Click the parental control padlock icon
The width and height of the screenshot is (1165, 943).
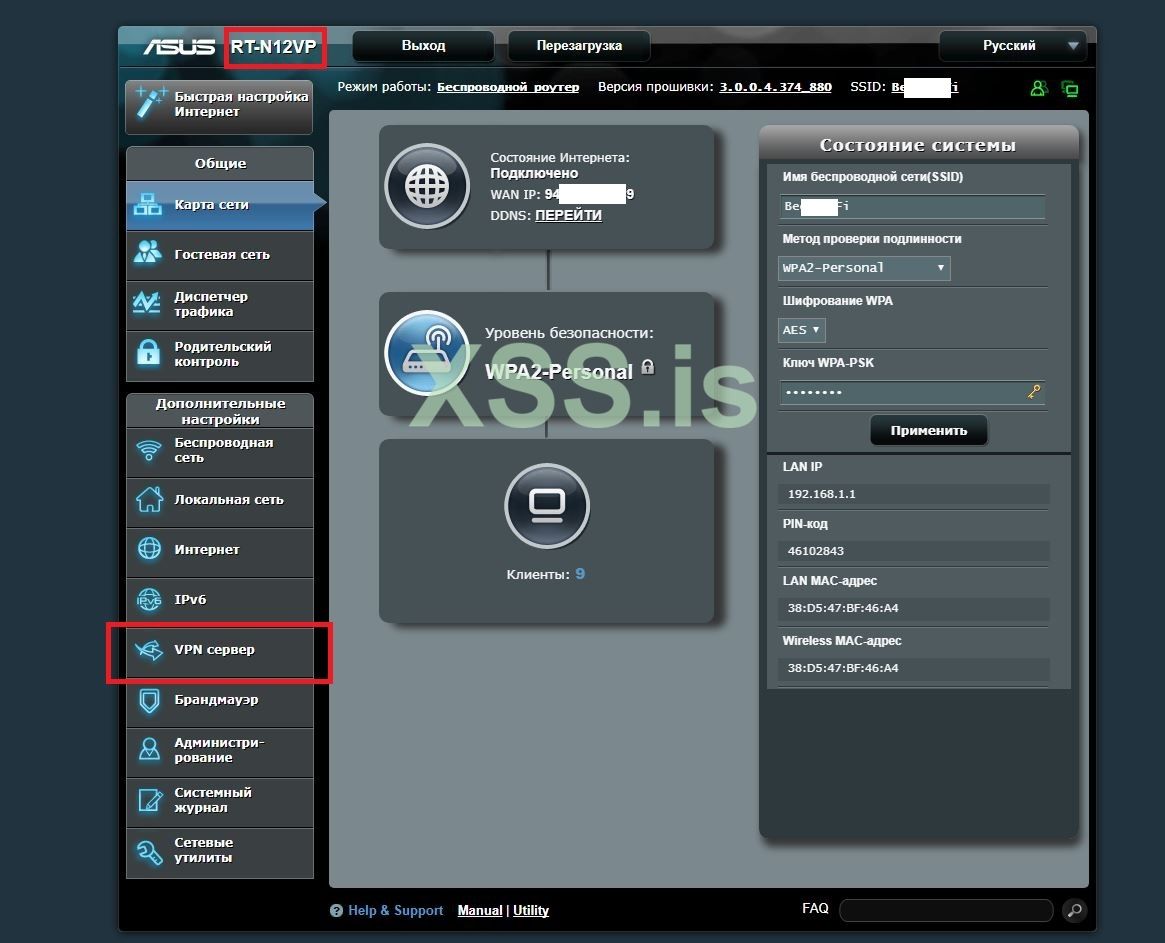click(x=149, y=353)
